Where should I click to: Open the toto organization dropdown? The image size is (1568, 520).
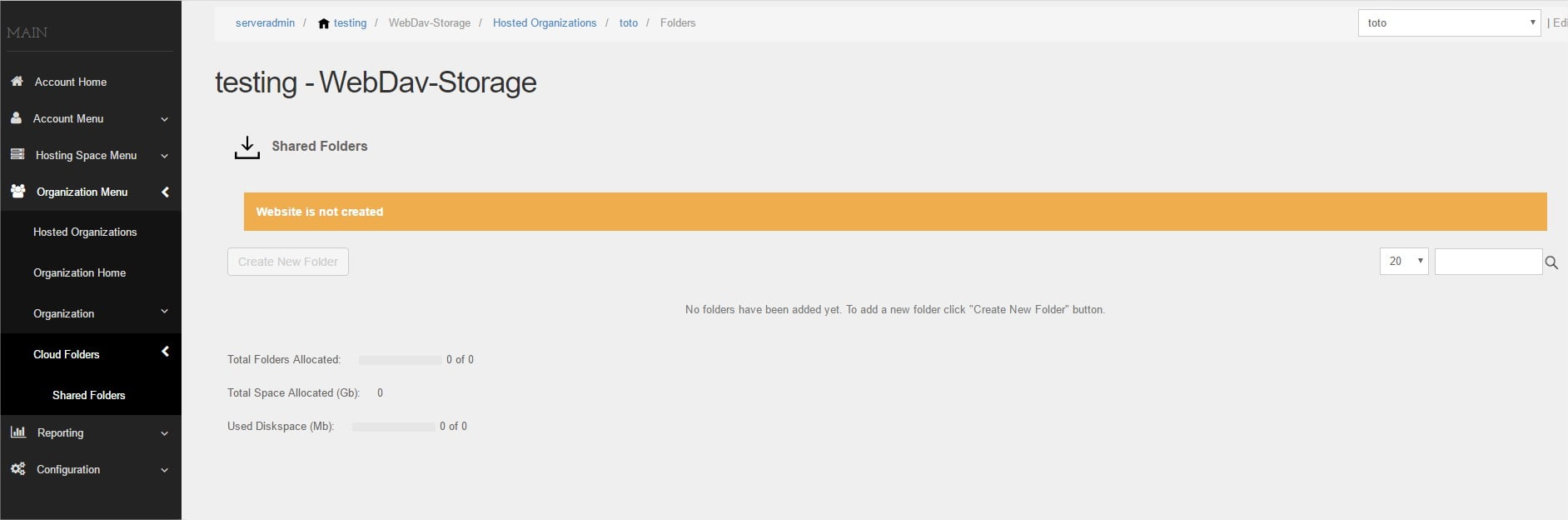[1449, 22]
